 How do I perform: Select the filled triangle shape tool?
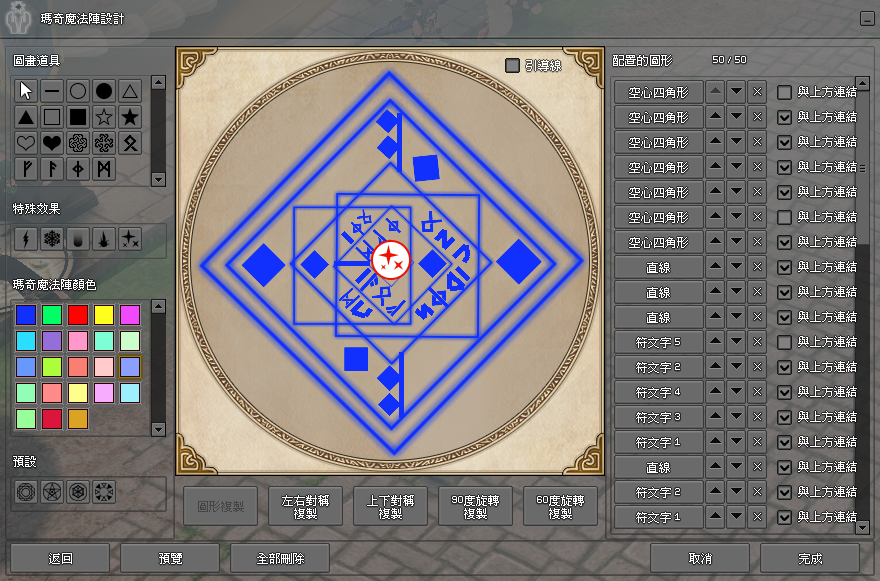coord(26,117)
